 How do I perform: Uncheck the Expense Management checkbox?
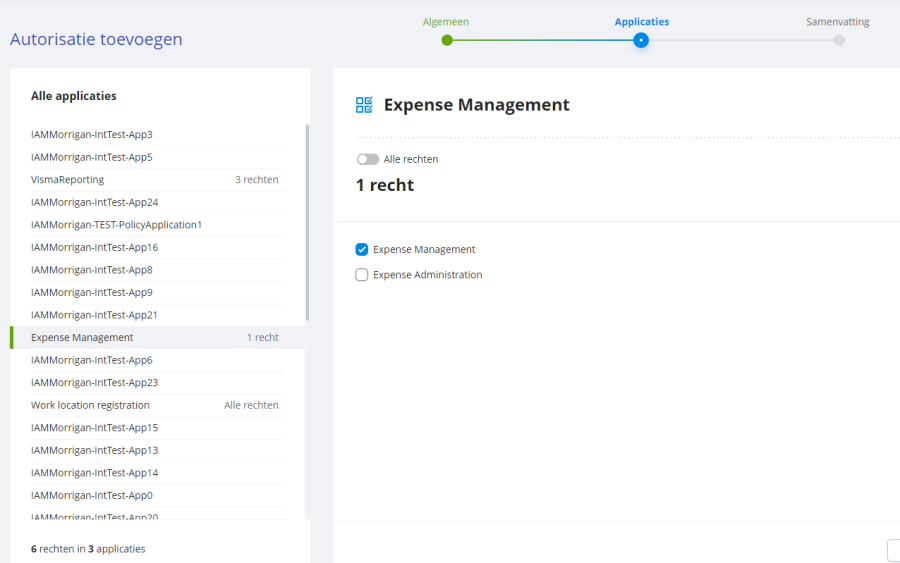coord(362,249)
